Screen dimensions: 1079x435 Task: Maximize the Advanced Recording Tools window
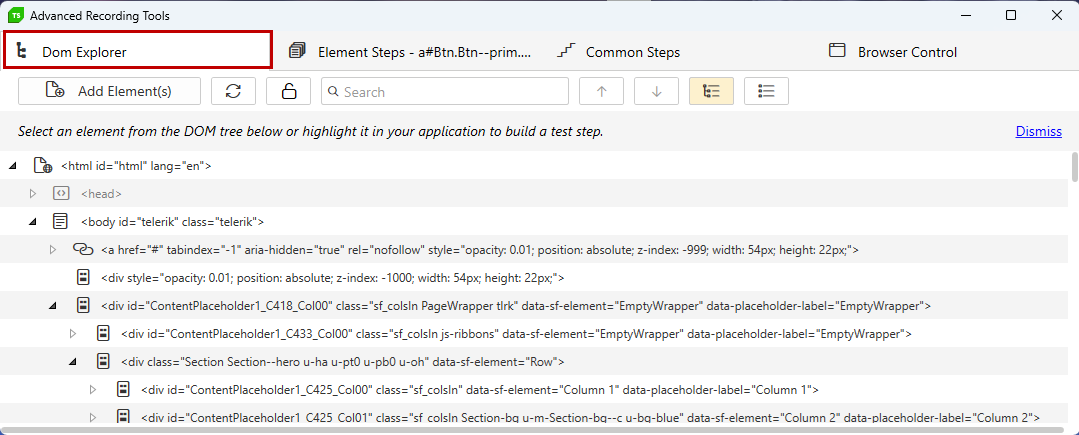coord(1011,15)
